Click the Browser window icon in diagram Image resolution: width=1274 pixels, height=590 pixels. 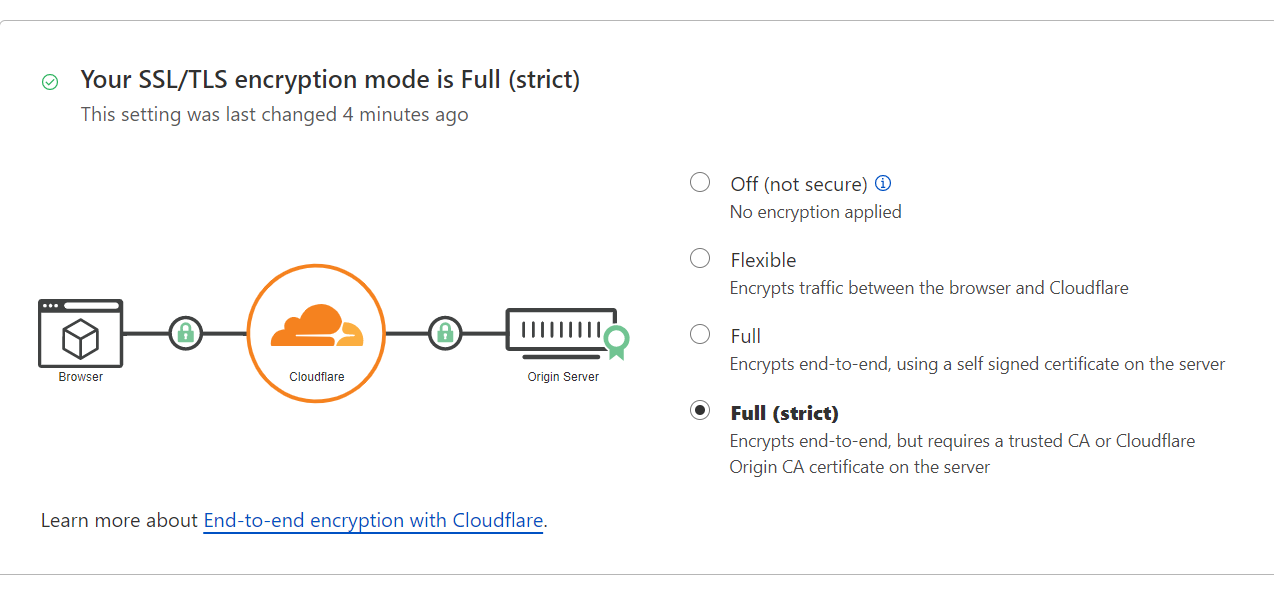coord(80,333)
